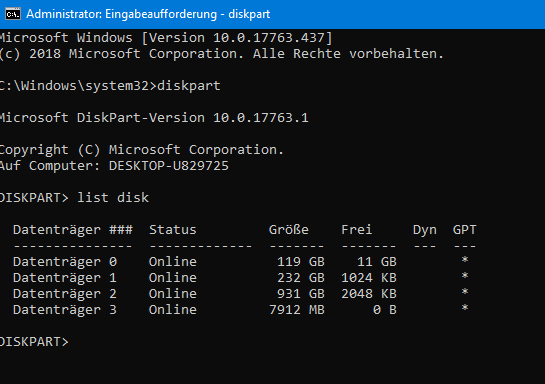
Task: Click the window title 'Administrator: Eingabeaufforderung - diskpart'
Action: (x=148, y=14)
